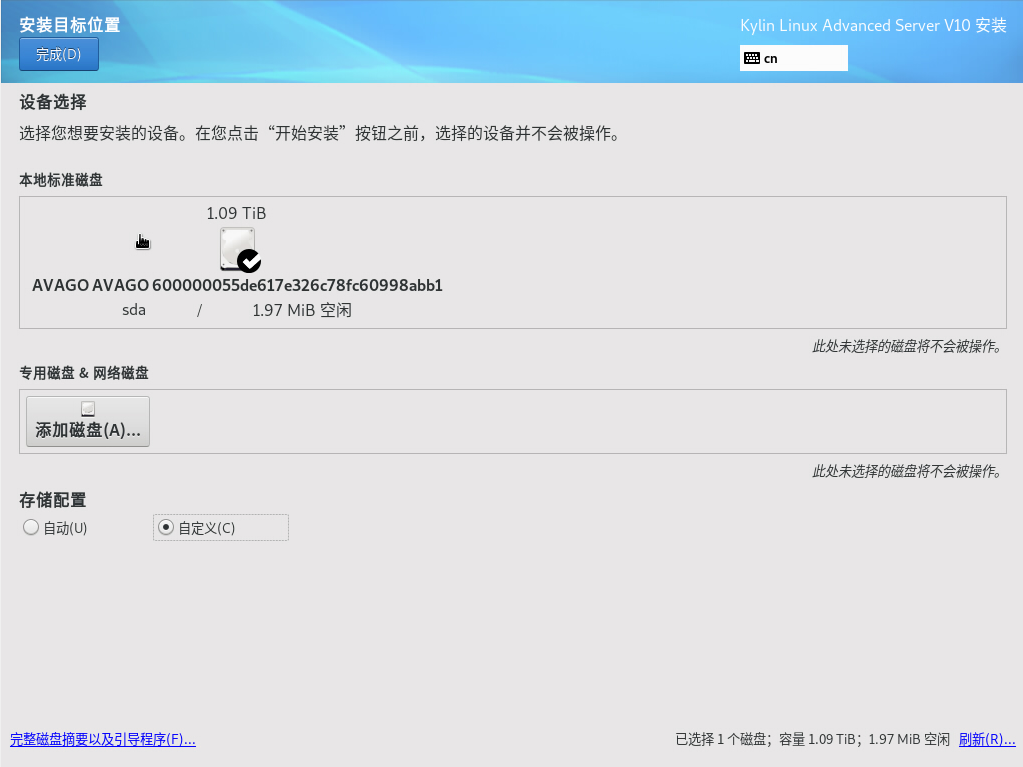Click the 本地标准磁盘 section heading
This screenshot has height=767, width=1023.
point(61,180)
